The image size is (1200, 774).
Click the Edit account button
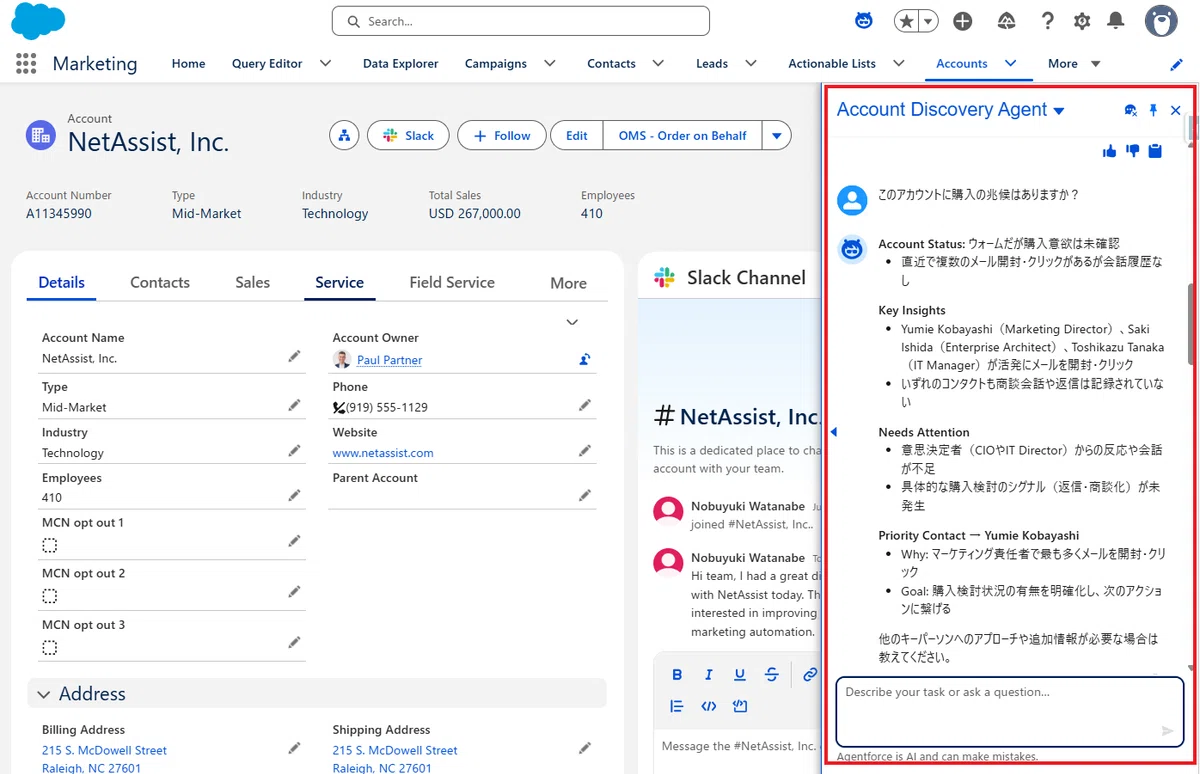[577, 135]
